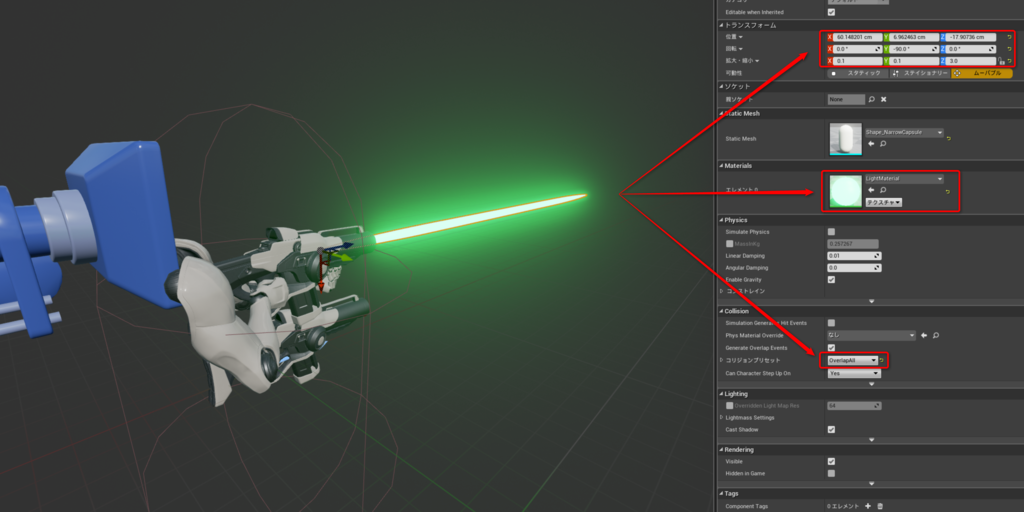The width and height of the screenshot is (1024, 512).
Task: Enable Simulate Physics checkbox
Action: coord(831,232)
